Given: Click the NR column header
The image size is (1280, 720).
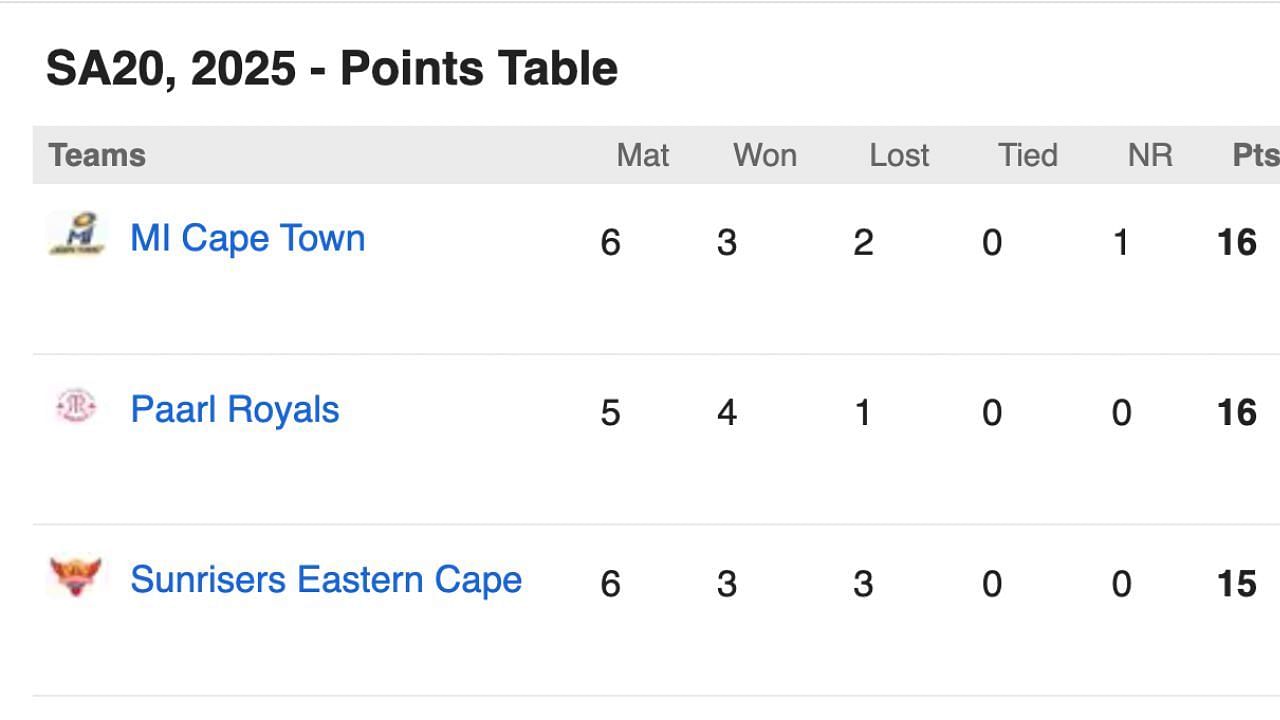Looking at the screenshot, I should 1150,155.
